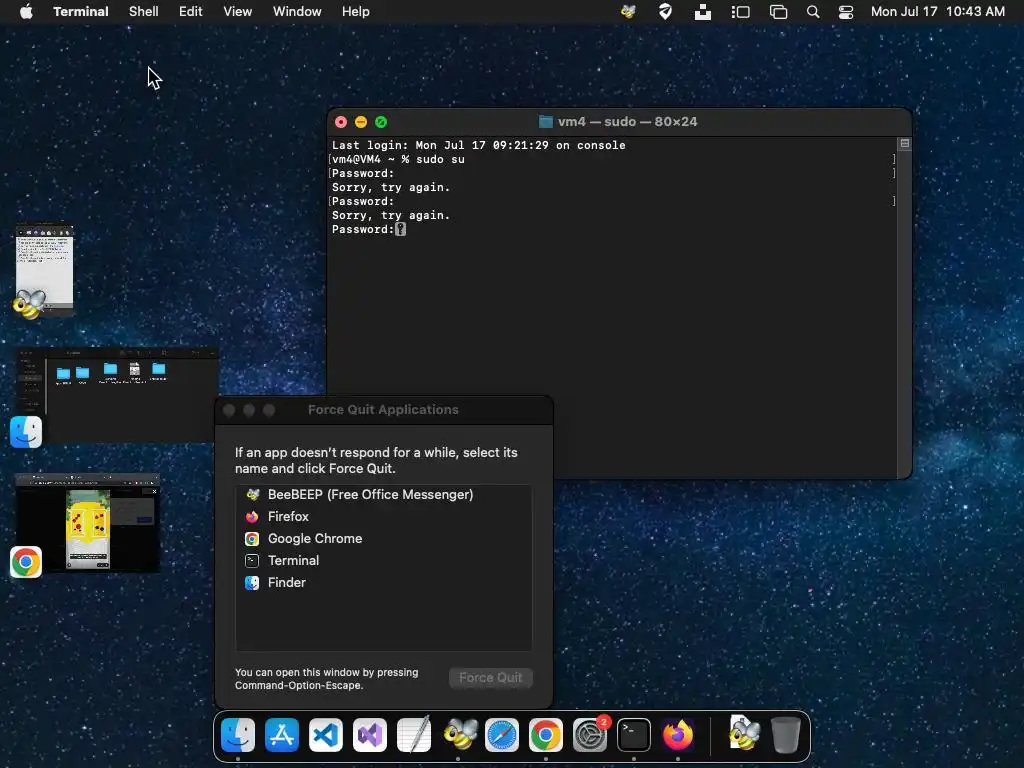Click the BeeBEEP Stage Manager window thumbnail
Screen dimensions: 1024x768
(x=44, y=271)
